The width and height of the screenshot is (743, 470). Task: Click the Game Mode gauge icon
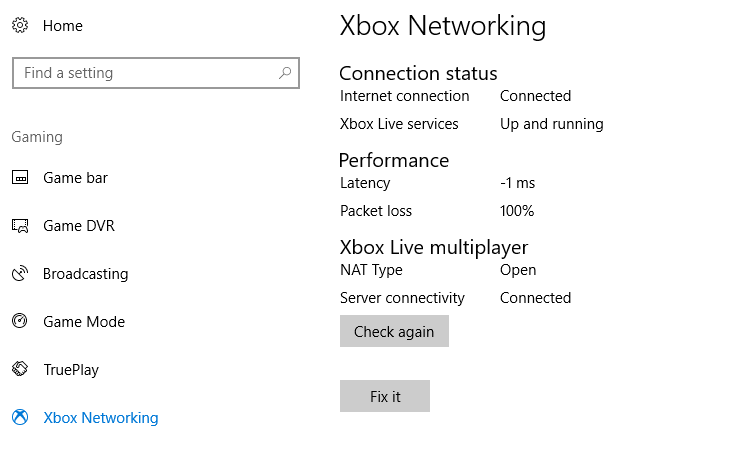20,321
